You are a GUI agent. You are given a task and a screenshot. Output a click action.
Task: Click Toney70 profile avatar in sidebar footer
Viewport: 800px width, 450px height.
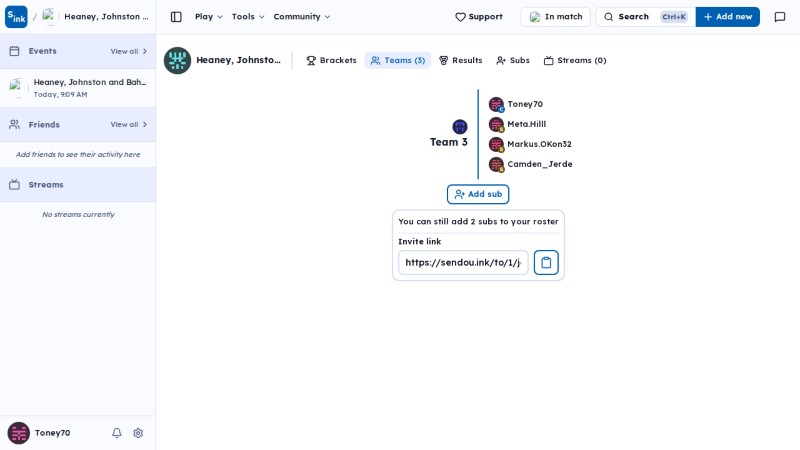point(18,433)
